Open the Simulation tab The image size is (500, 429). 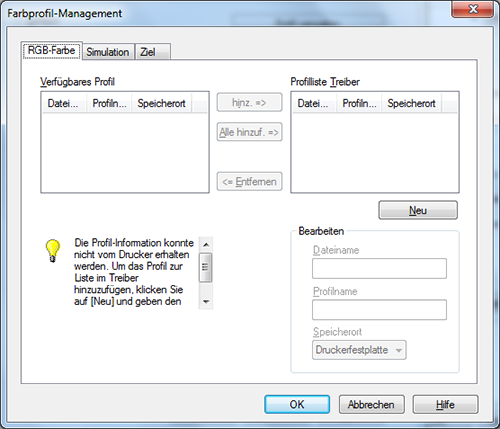(x=108, y=52)
